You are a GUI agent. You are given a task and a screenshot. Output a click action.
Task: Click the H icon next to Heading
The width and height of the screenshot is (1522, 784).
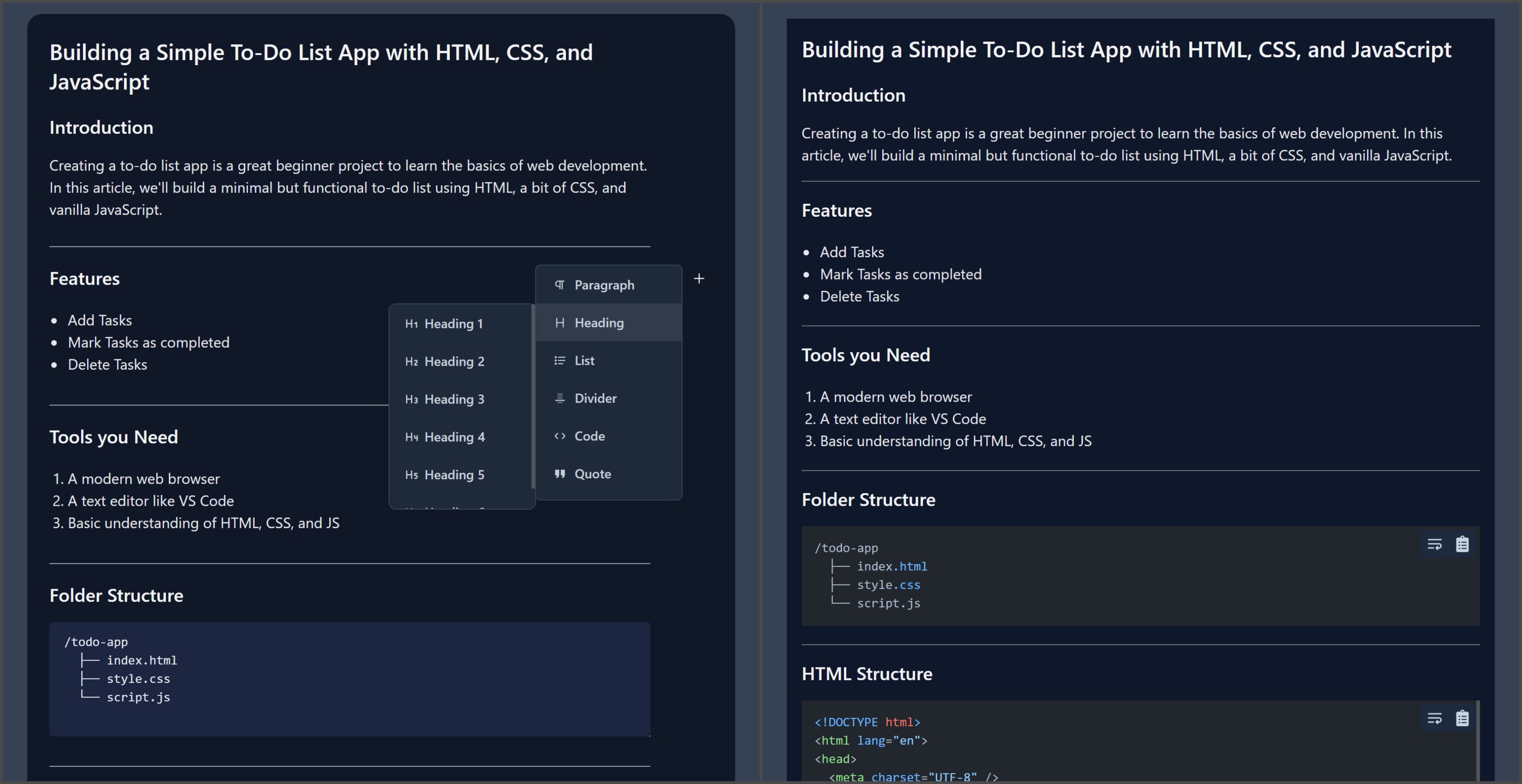[x=560, y=323]
